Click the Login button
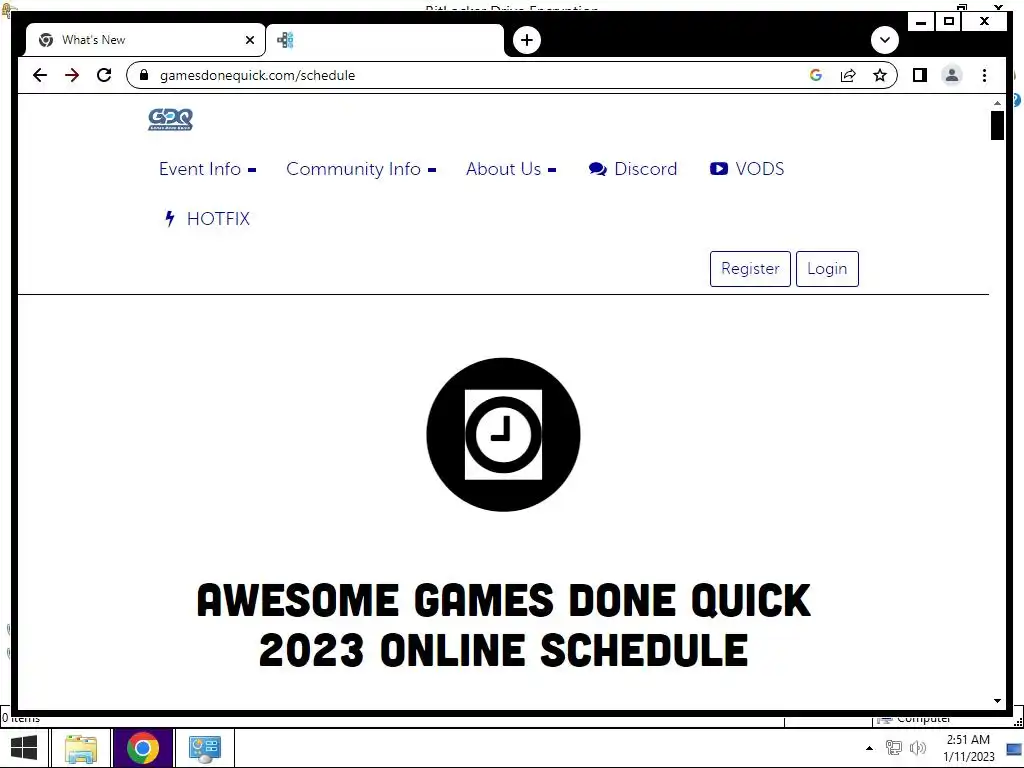Image resolution: width=1024 pixels, height=768 pixels. pyautogui.click(x=827, y=268)
